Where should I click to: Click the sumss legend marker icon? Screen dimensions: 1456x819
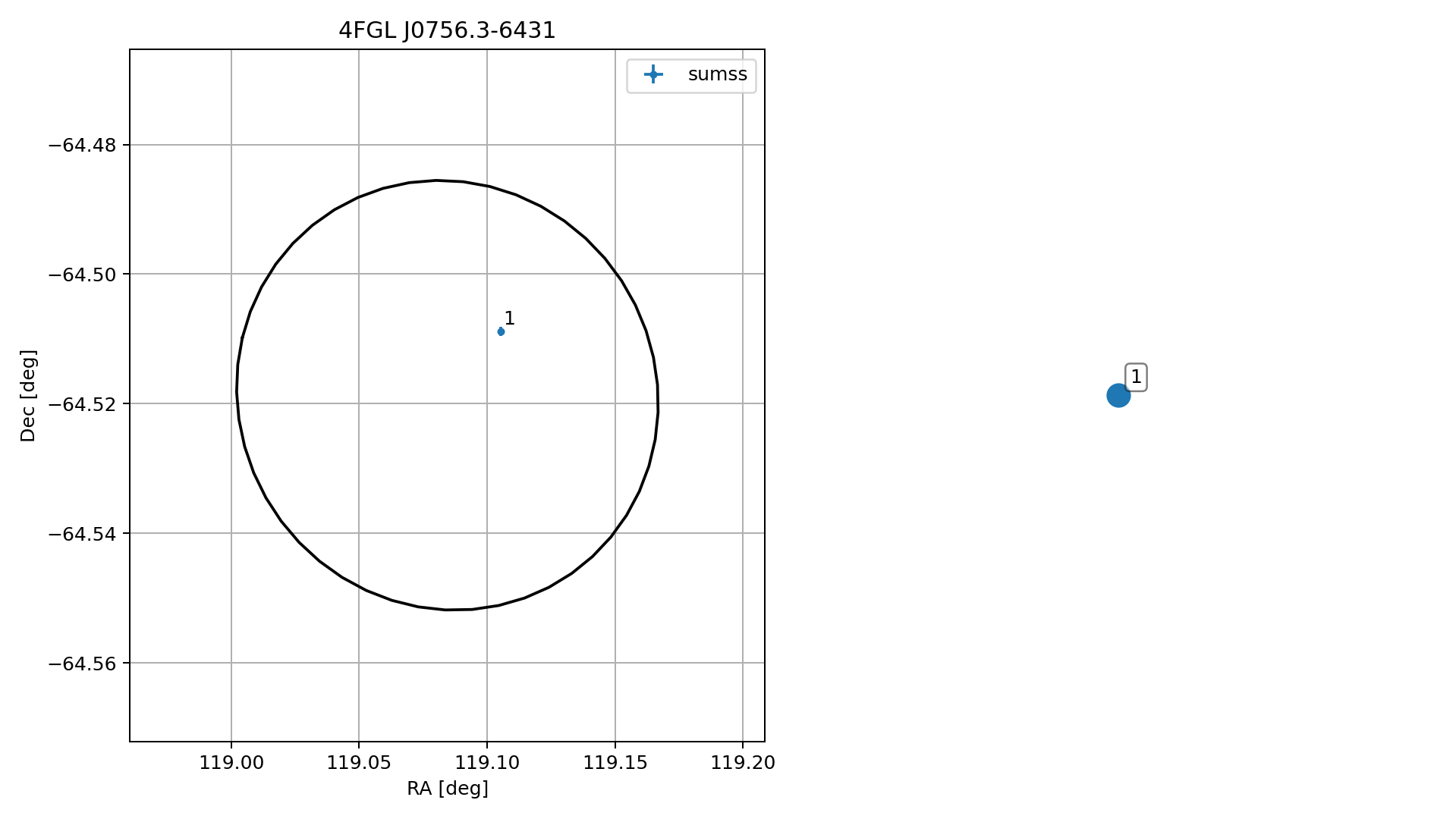[653, 74]
